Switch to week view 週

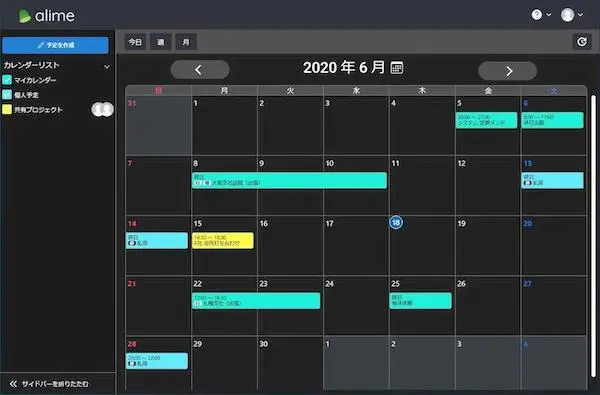(161, 42)
